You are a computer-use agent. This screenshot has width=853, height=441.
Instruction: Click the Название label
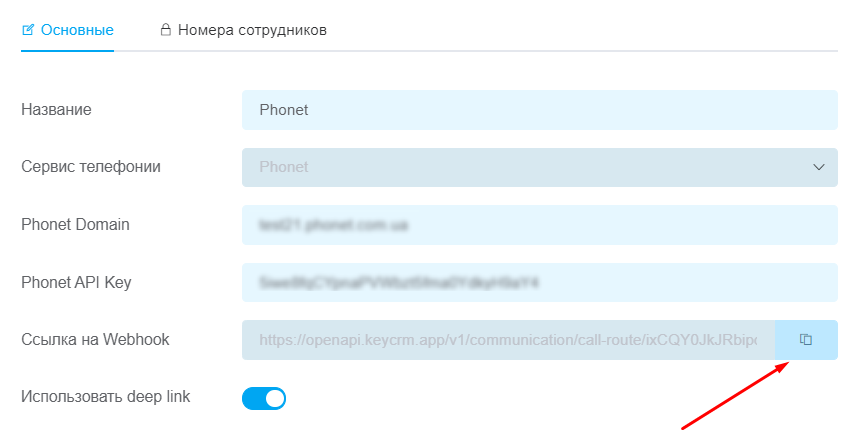click(56, 110)
